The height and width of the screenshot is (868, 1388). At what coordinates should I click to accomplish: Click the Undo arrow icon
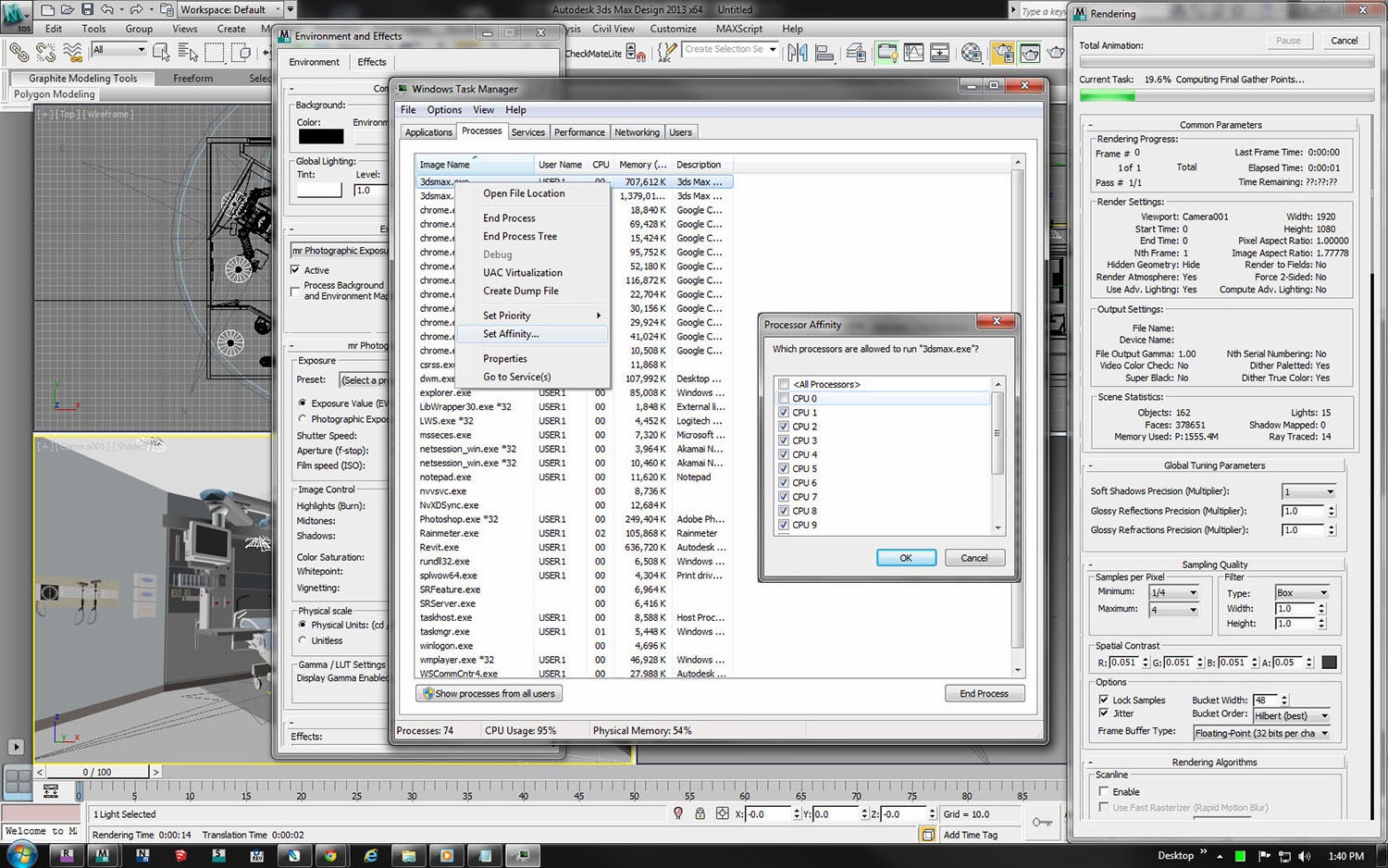(x=107, y=9)
